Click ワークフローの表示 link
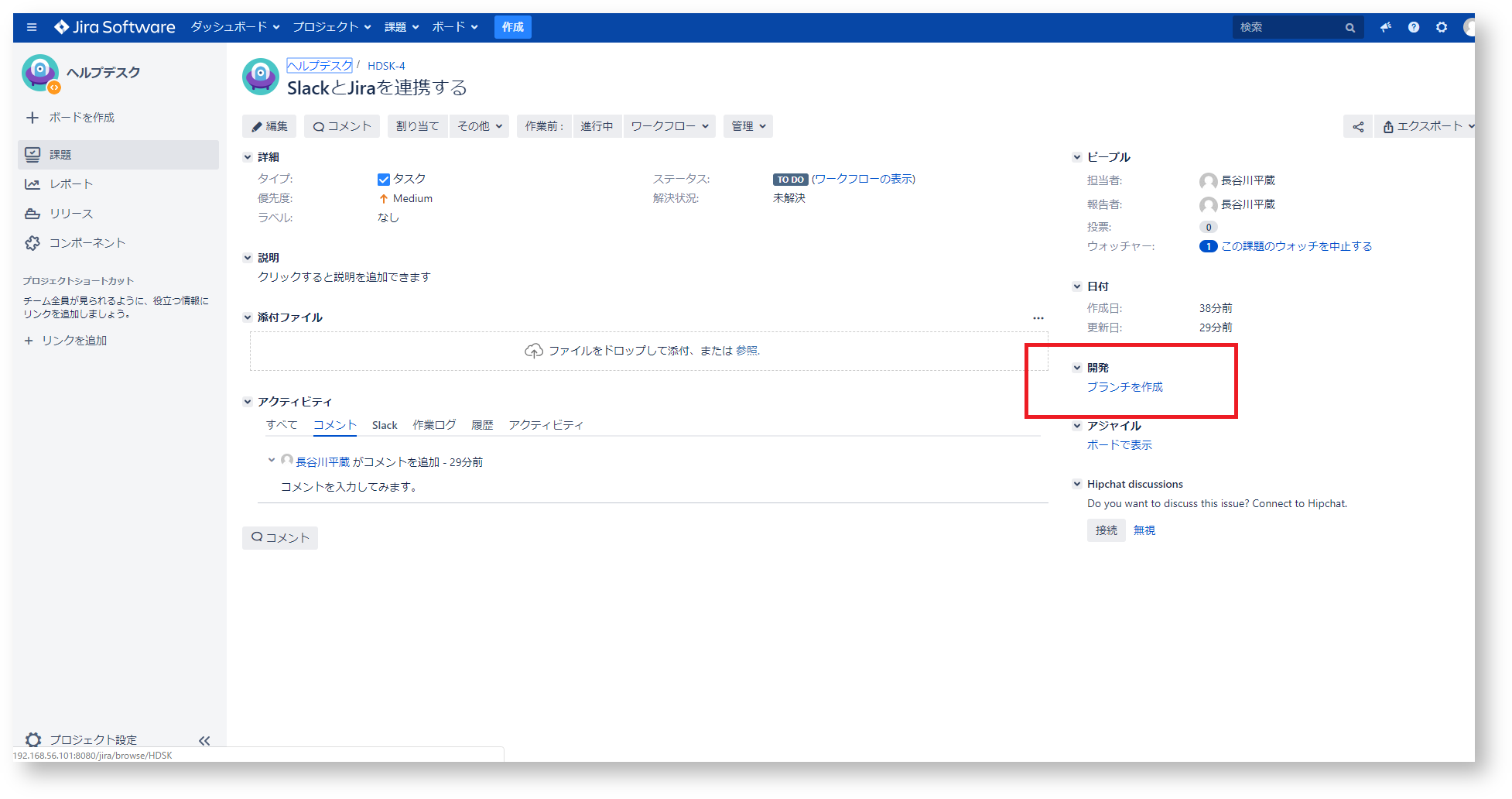The width and height of the screenshot is (1512, 799). (863, 180)
